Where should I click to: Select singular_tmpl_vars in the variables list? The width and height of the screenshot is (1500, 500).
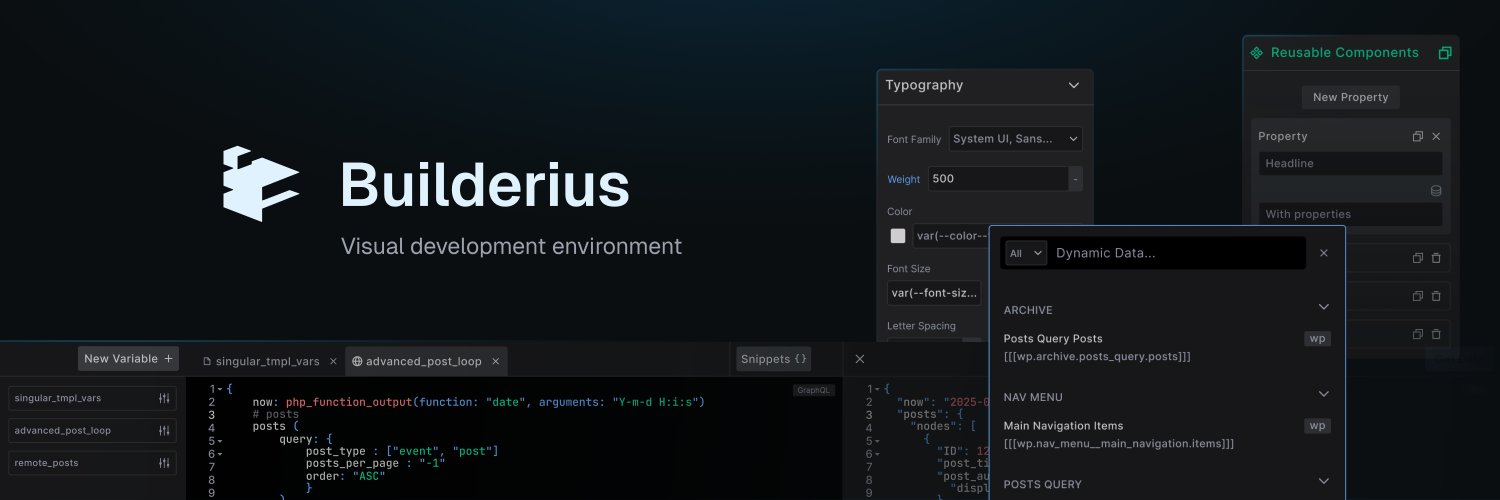[92, 398]
